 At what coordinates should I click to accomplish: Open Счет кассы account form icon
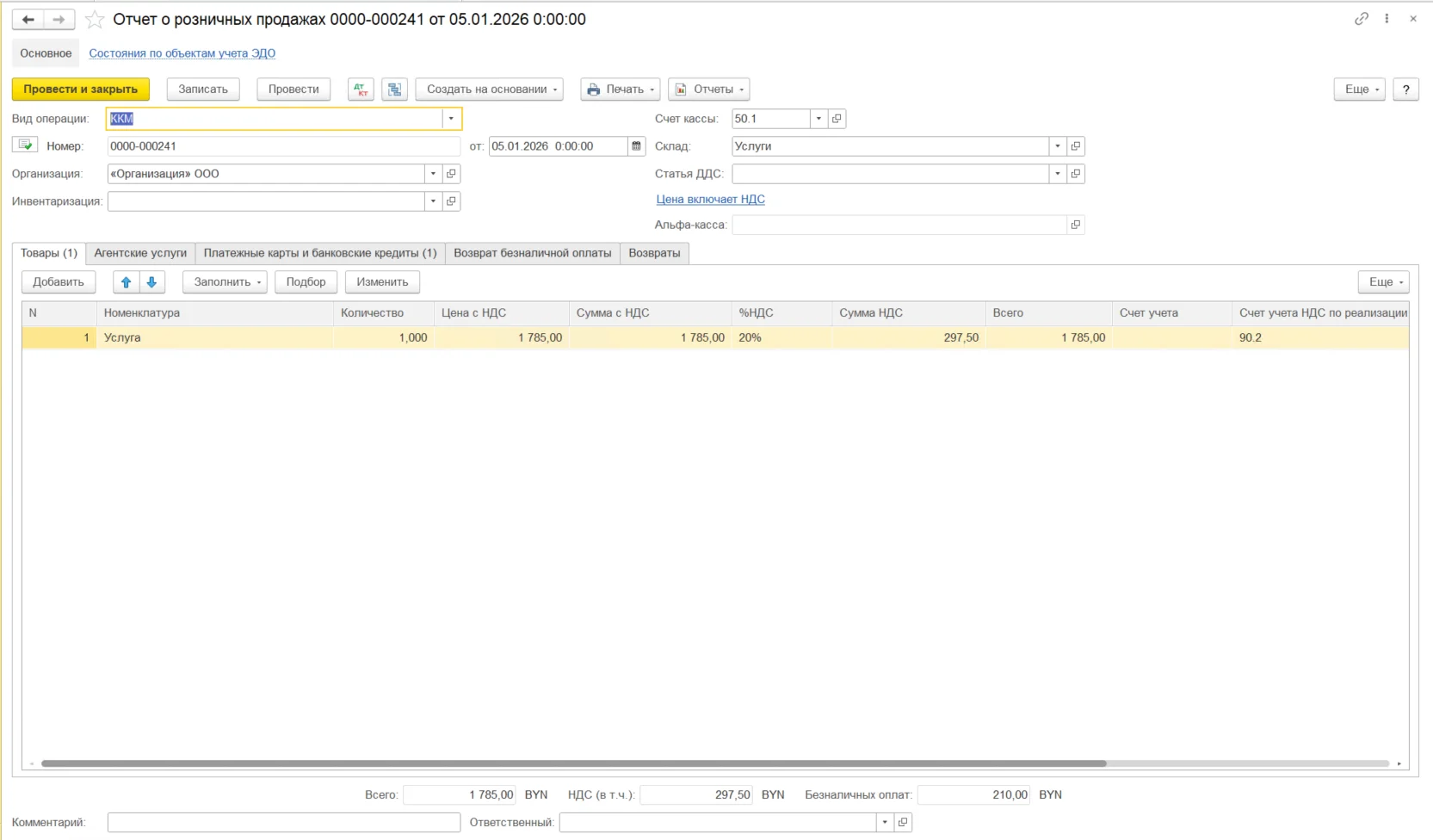837,119
